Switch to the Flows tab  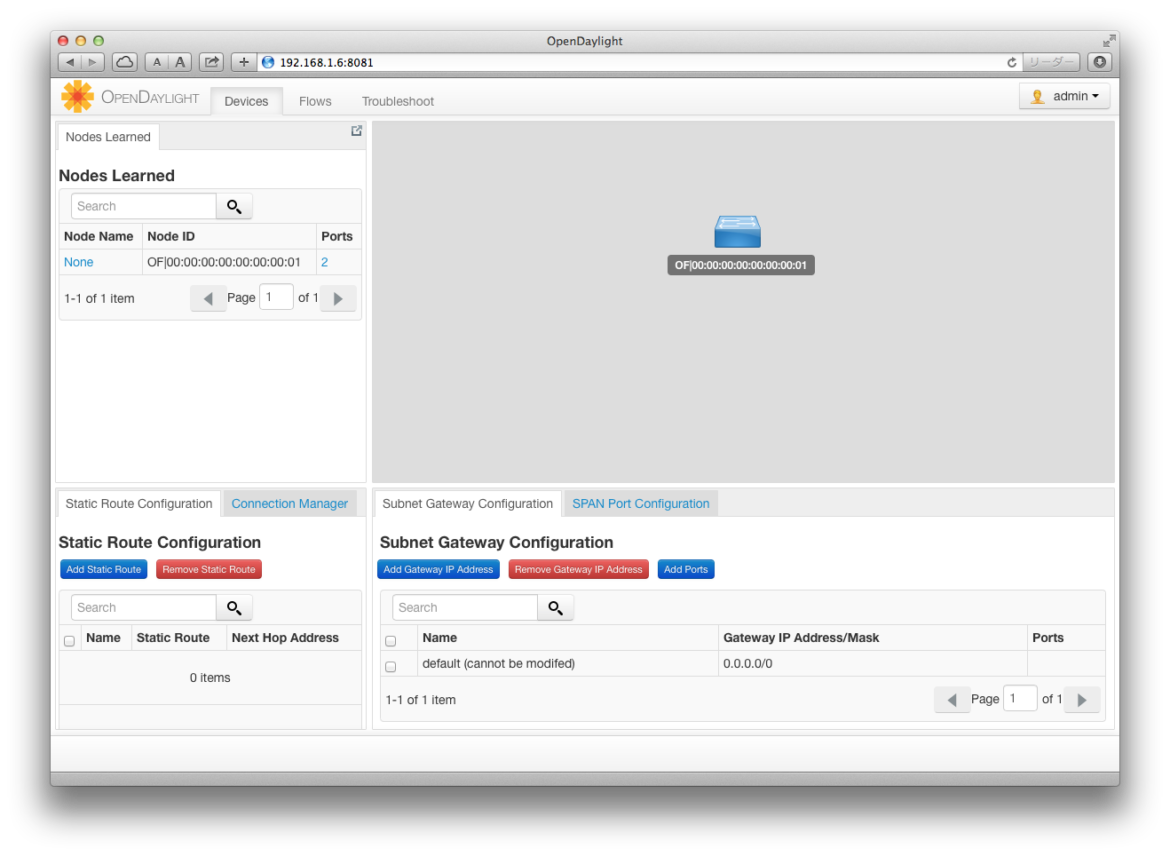click(315, 101)
